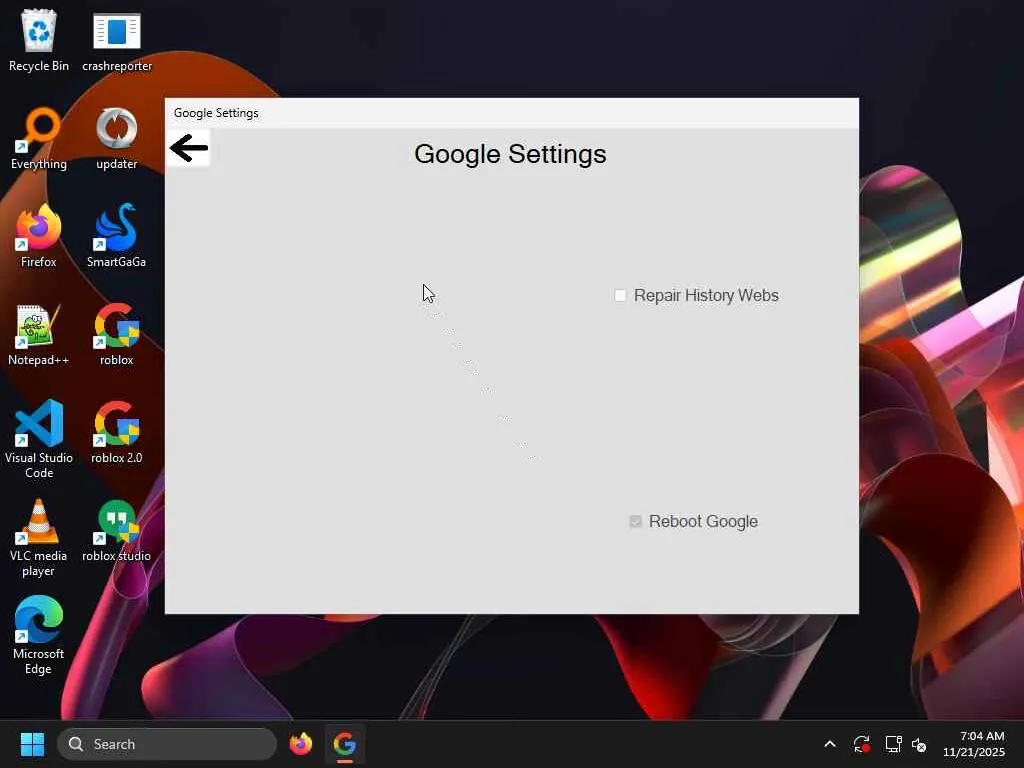The image size is (1024, 768).
Task: Click the muted volume tray icon
Action: [919, 744]
